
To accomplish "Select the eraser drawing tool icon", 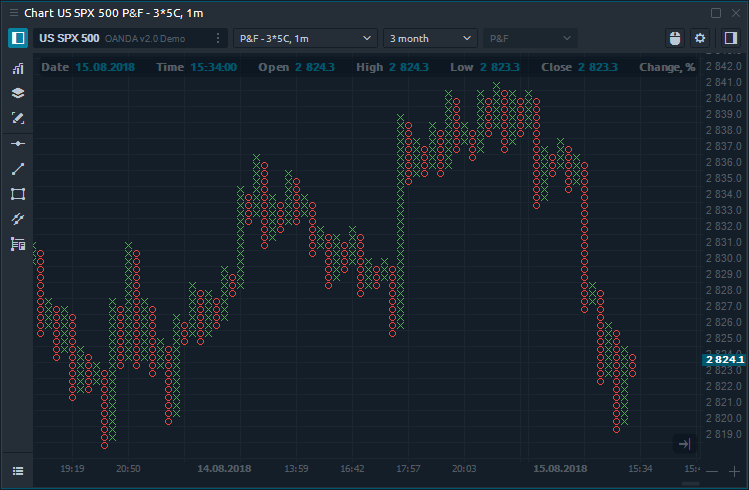I will (x=18, y=118).
